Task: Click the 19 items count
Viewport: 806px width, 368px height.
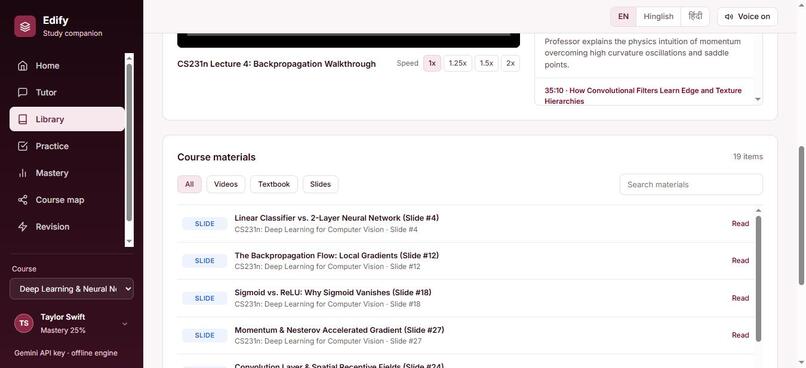Action: (748, 157)
